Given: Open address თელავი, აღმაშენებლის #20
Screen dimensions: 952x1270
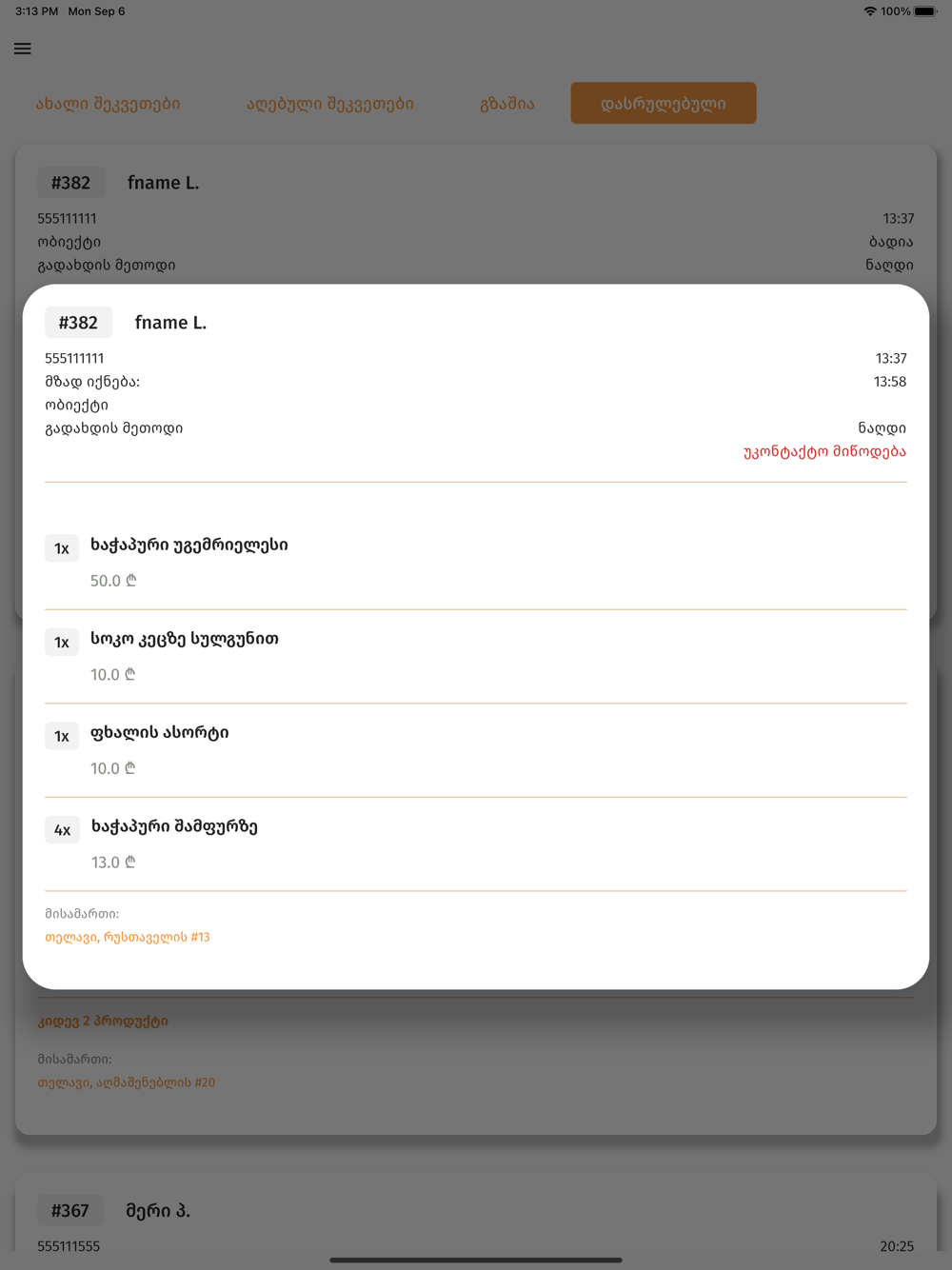Looking at the screenshot, I should [127, 1082].
